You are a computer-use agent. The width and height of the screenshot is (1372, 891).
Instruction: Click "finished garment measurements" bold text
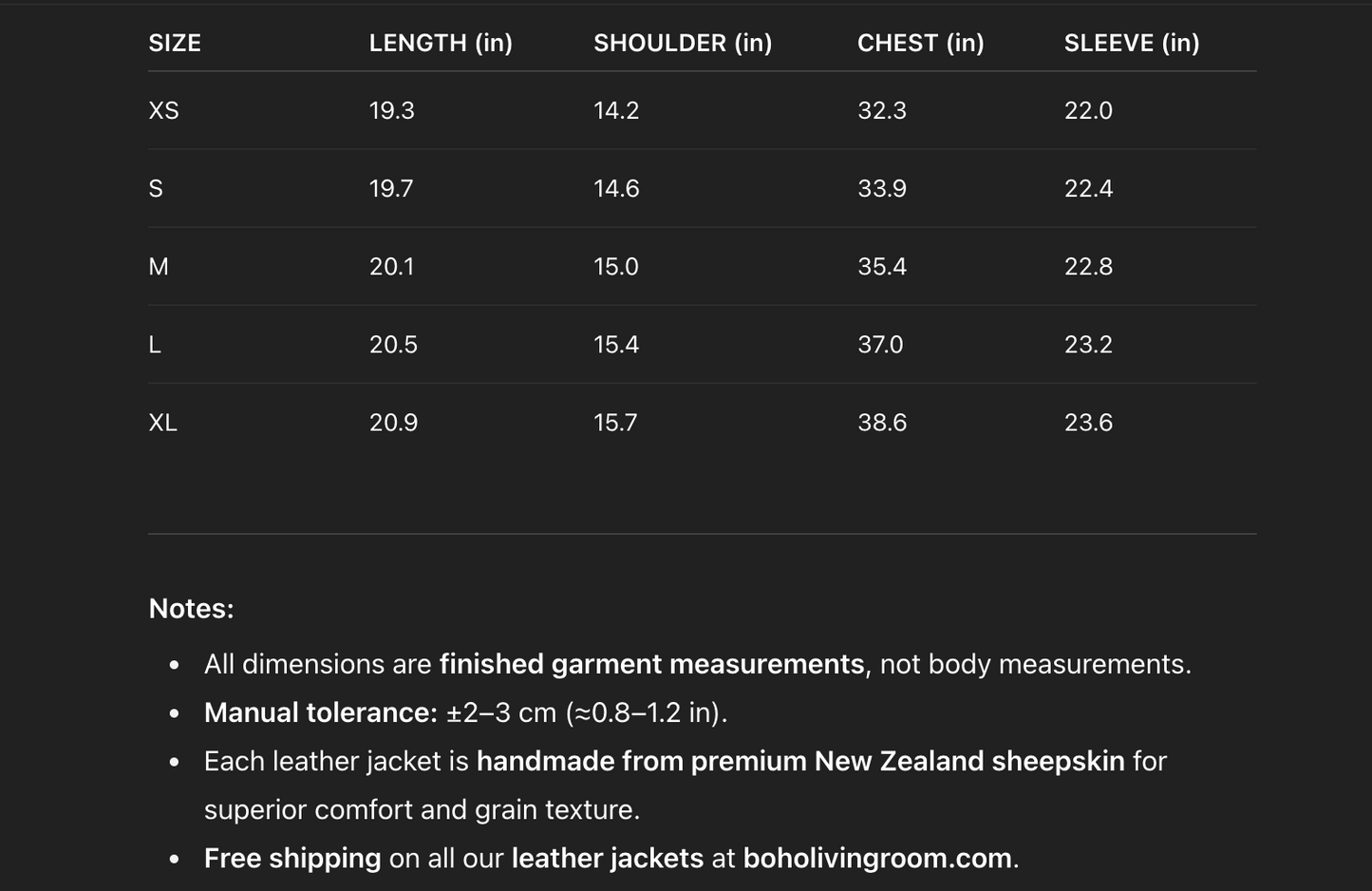coord(651,663)
